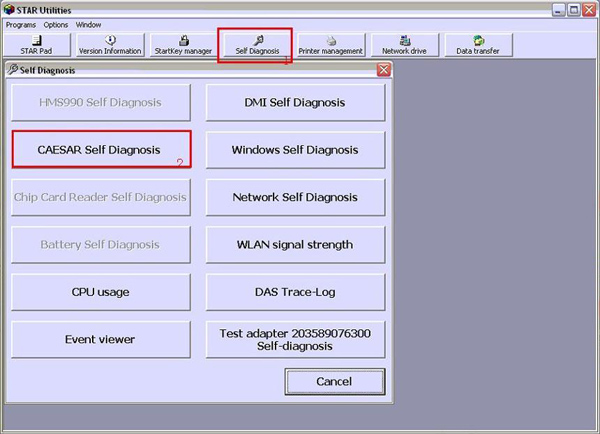
Task: Cancel the Self Diagnosis dialog
Action: pos(335,382)
